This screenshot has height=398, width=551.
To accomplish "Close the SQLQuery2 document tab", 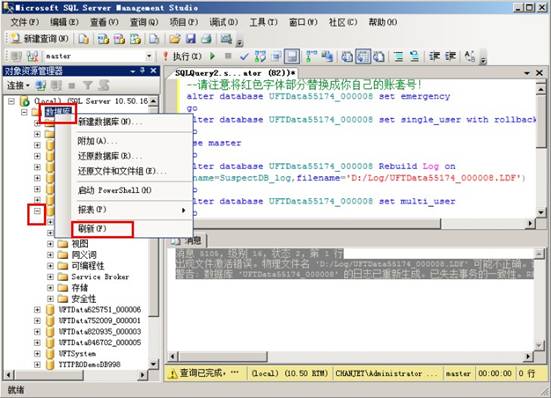I will [539, 73].
